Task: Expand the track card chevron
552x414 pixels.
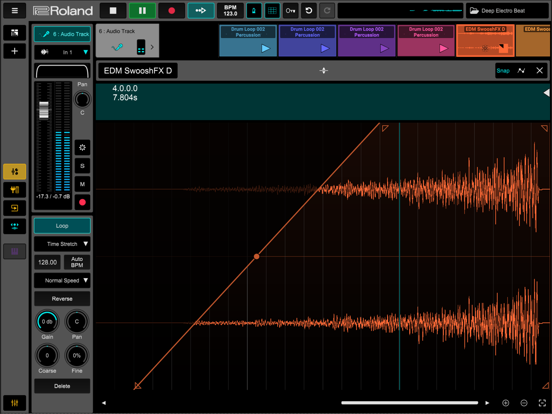Action: pos(152,47)
